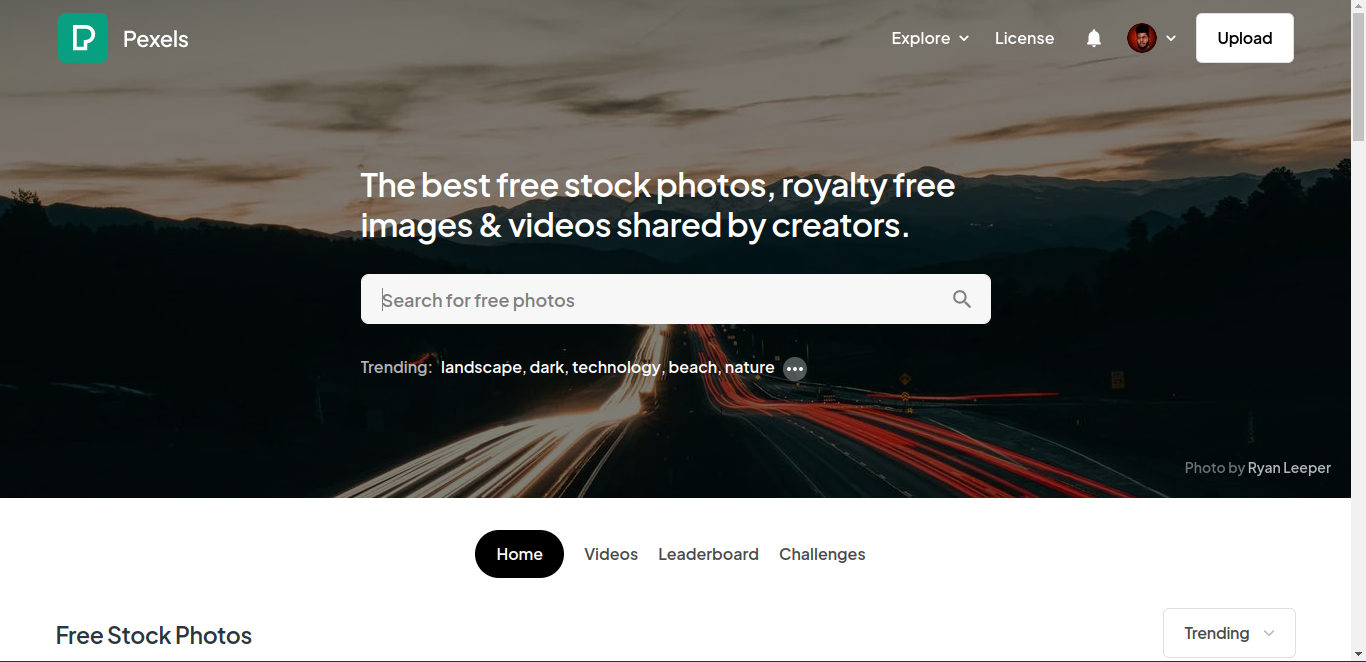Expand the account menu chevron

point(1171,38)
